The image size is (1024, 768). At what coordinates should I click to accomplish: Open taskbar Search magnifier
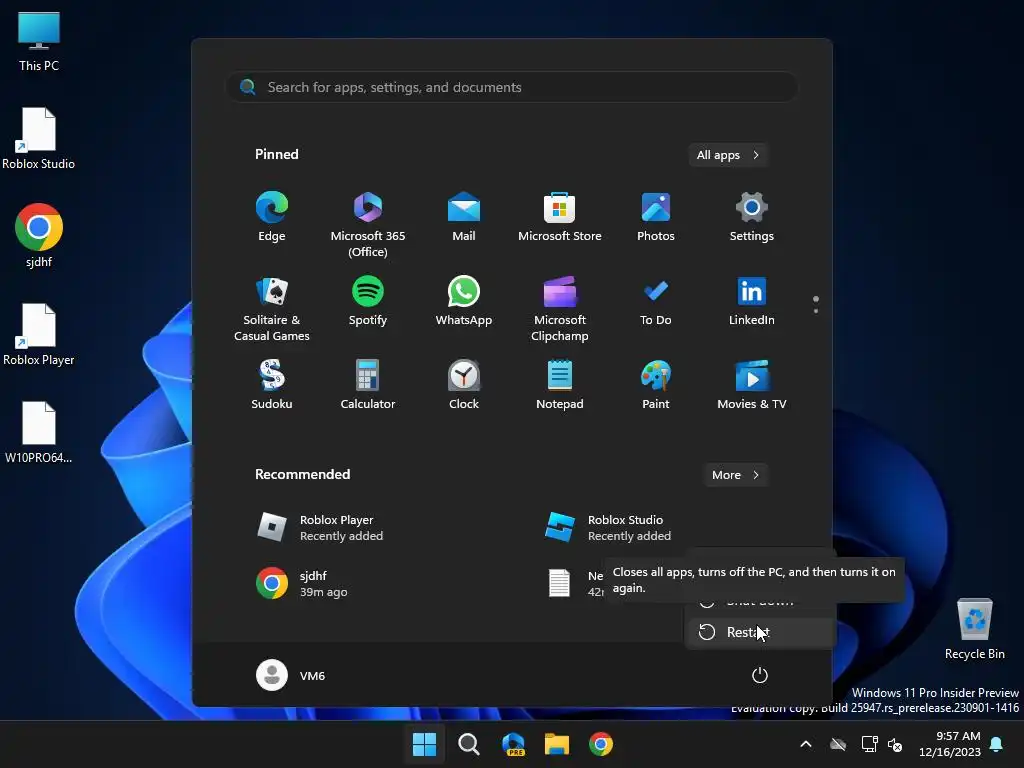tap(468, 744)
